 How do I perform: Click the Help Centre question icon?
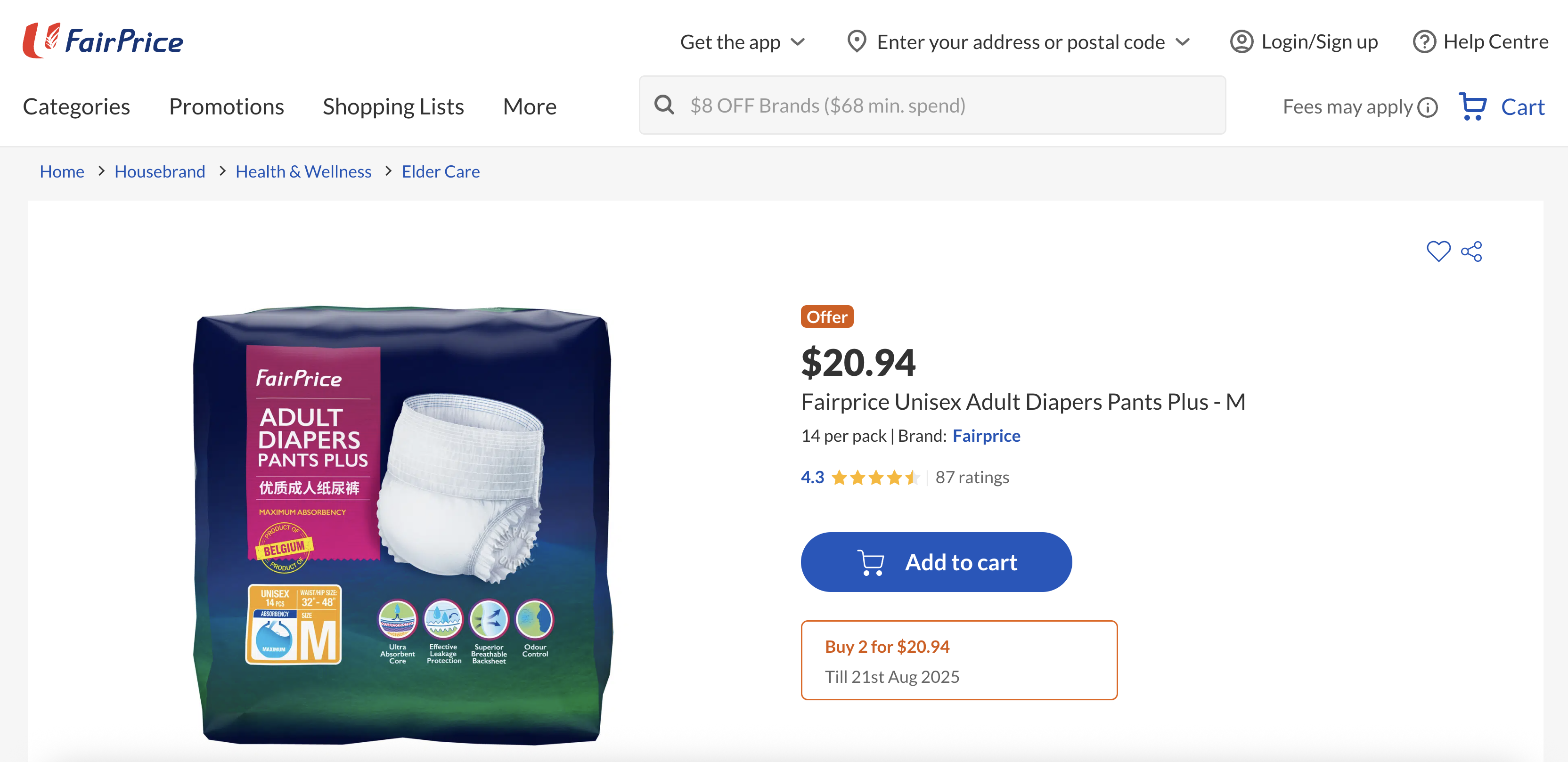click(1424, 41)
